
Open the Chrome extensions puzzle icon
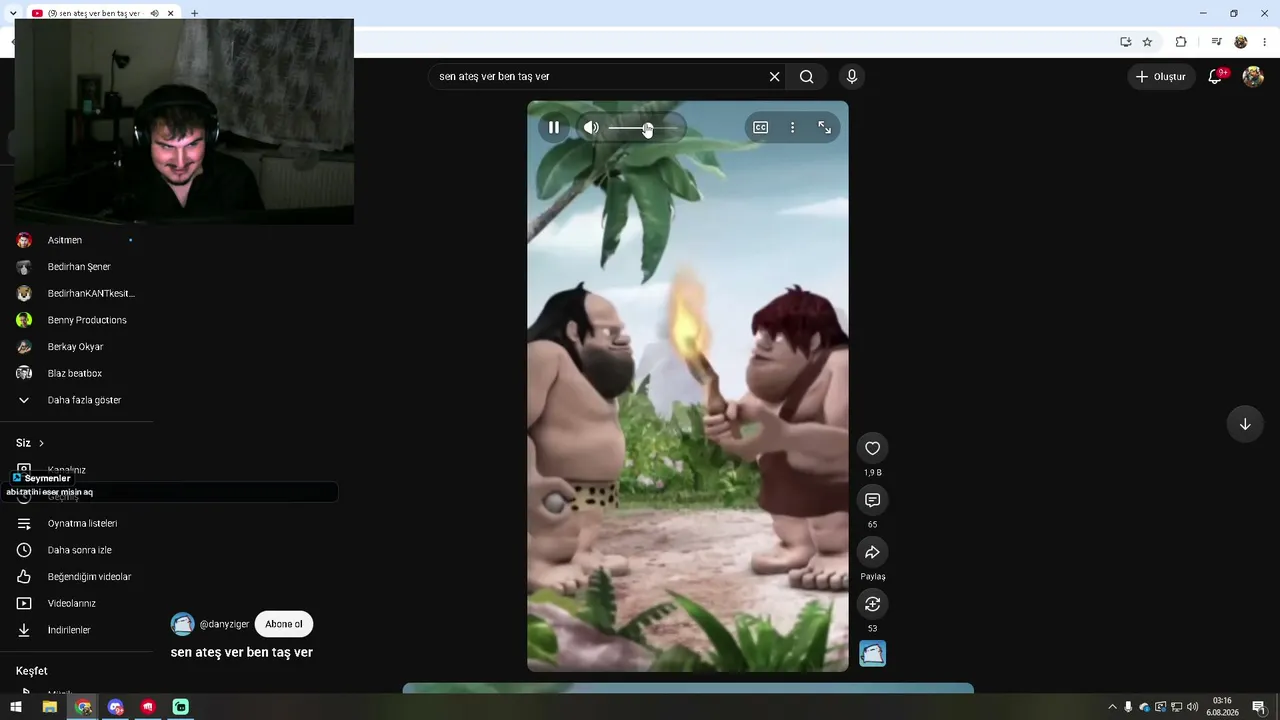(x=1181, y=42)
